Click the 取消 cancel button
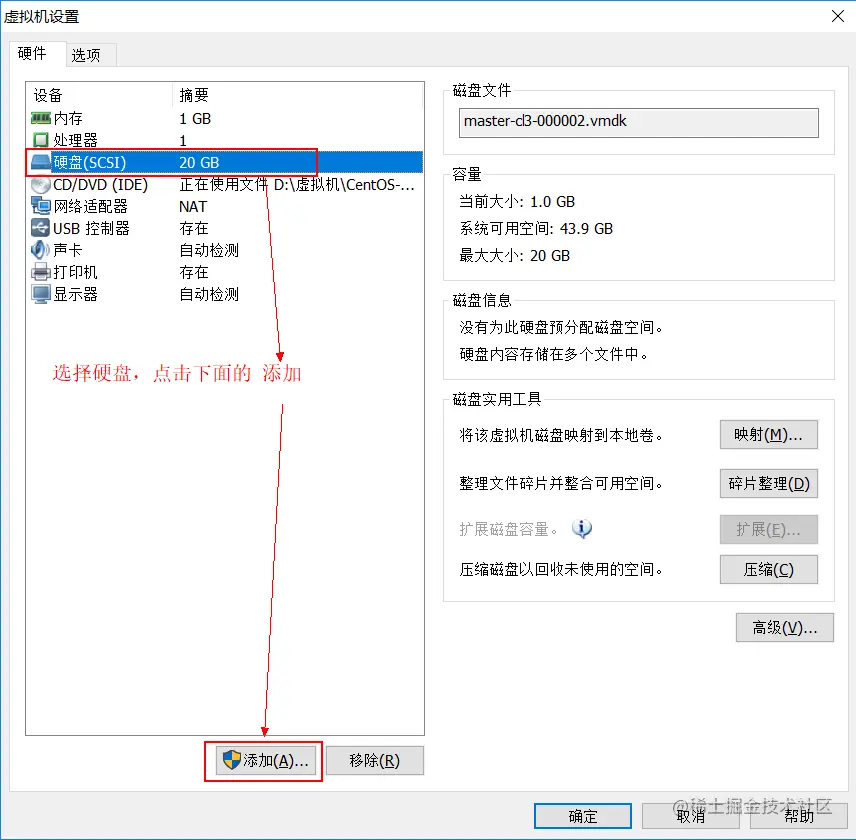The height and width of the screenshot is (840, 856). click(691, 816)
